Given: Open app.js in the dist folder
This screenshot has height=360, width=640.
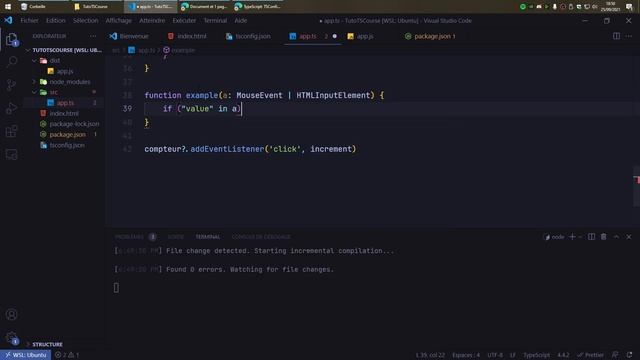Looking at the screenshot, I should point(64,71).
